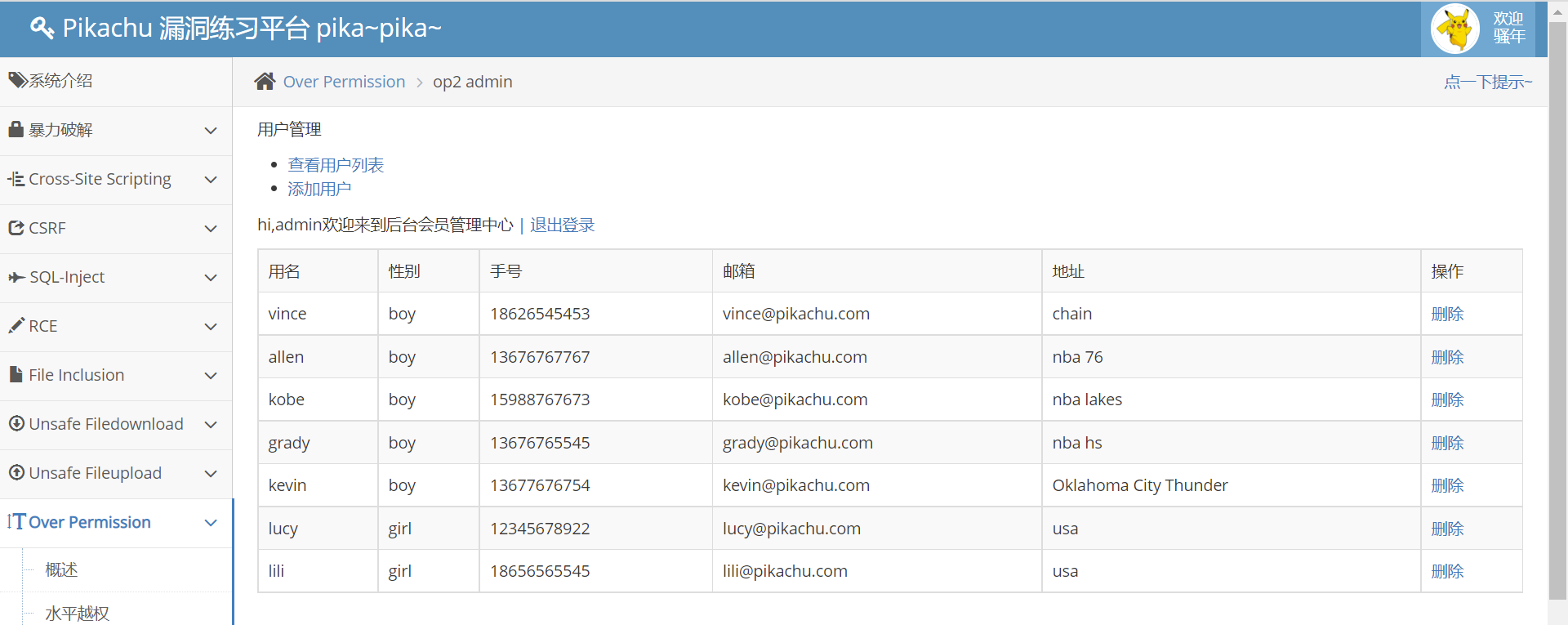Click the Pikachu avatar image

click(1454, 29)
